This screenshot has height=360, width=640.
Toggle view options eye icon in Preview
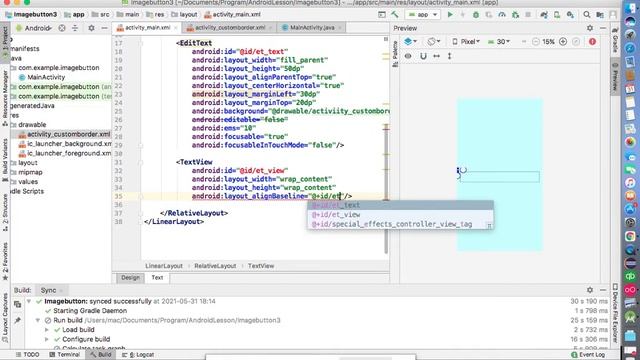[408, 56]
